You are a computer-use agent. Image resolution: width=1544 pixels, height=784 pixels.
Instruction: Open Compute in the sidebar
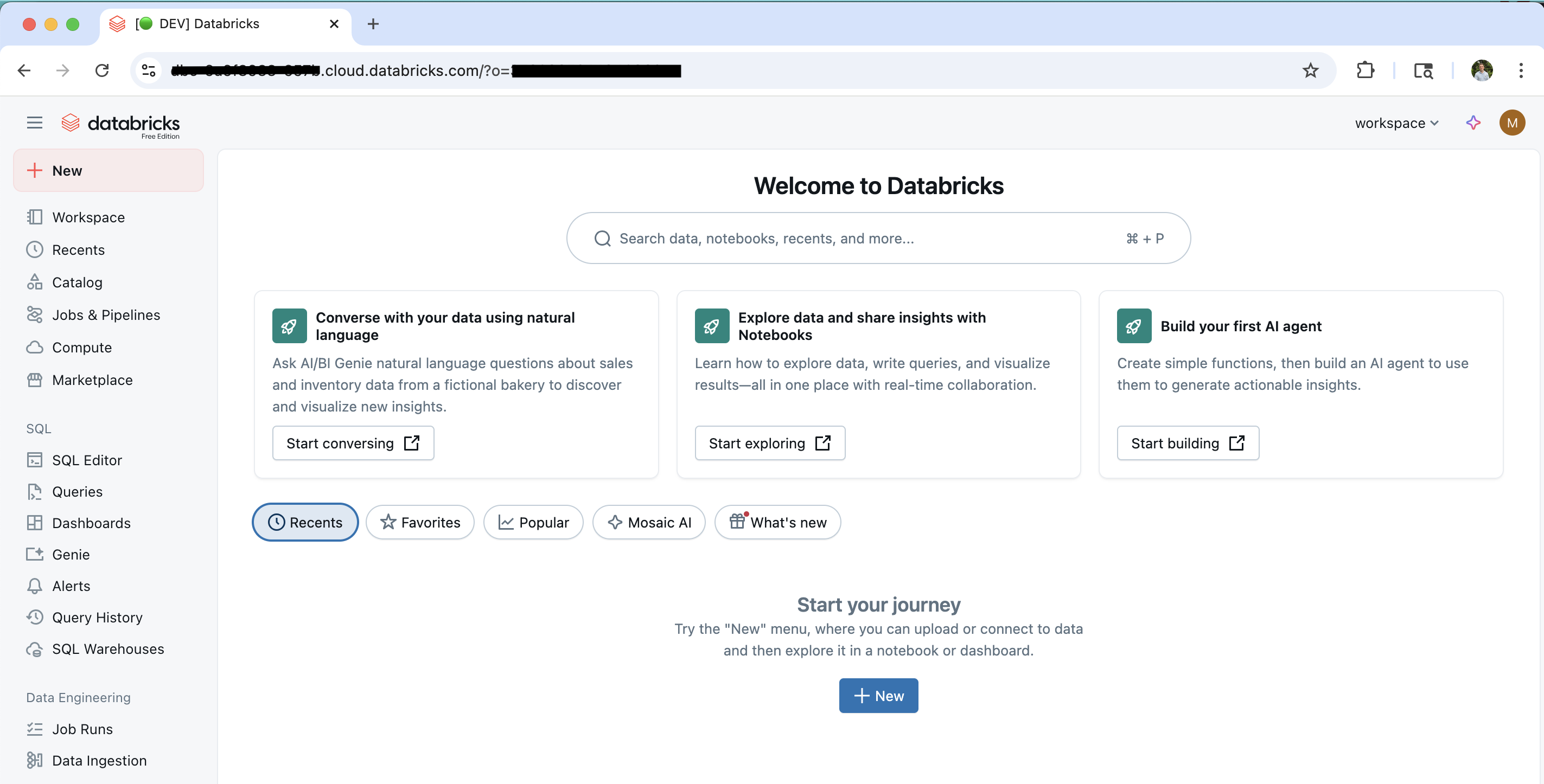(109, 348)
